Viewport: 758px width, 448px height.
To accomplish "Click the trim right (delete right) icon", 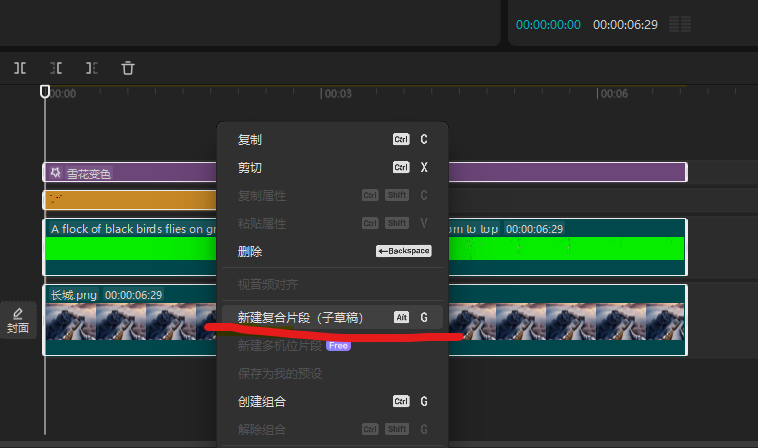I will [92, 68].
